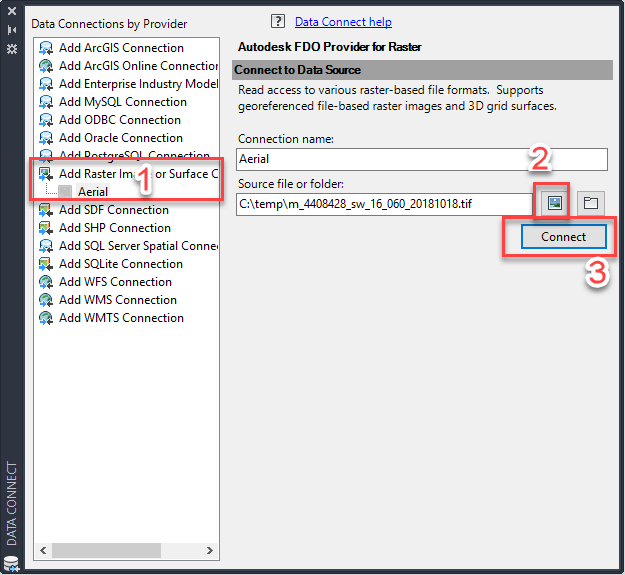Image resolution: width=625 pixels, height=575 pixels.
Task: Click the question mark help icon
Action: (278, 21)
